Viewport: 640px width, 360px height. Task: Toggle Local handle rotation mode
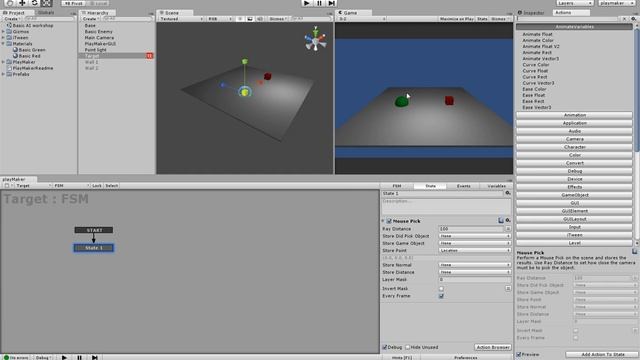click(98, 3)
